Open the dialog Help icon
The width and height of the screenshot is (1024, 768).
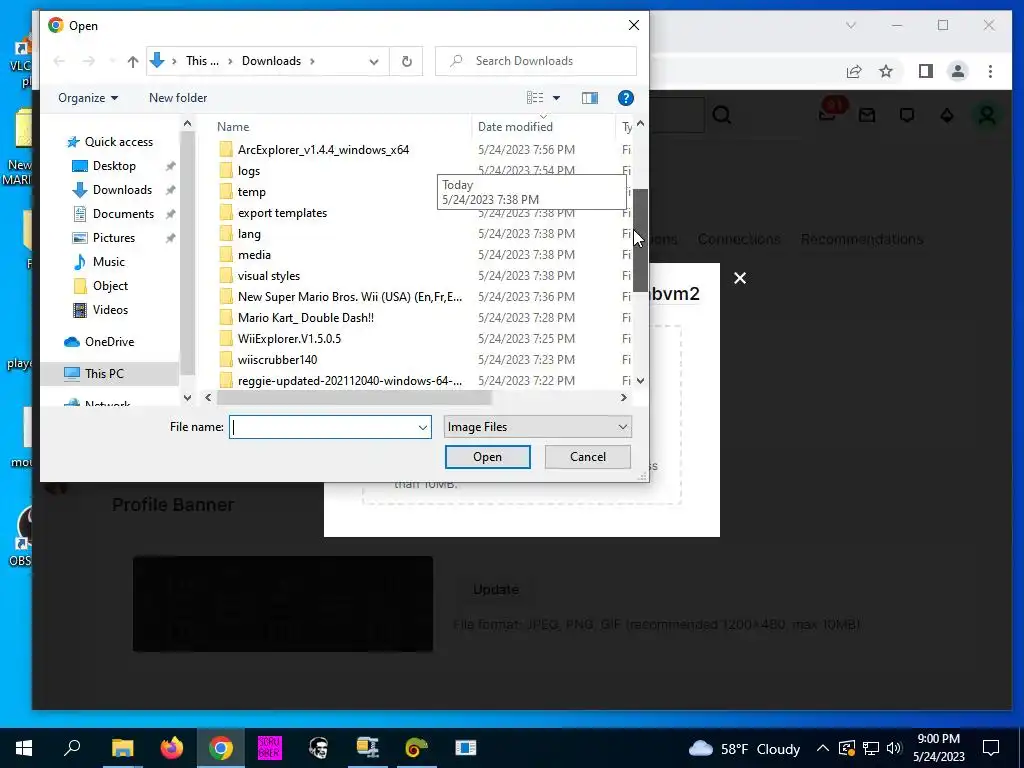pyautogui.click(x=625, y=98)
